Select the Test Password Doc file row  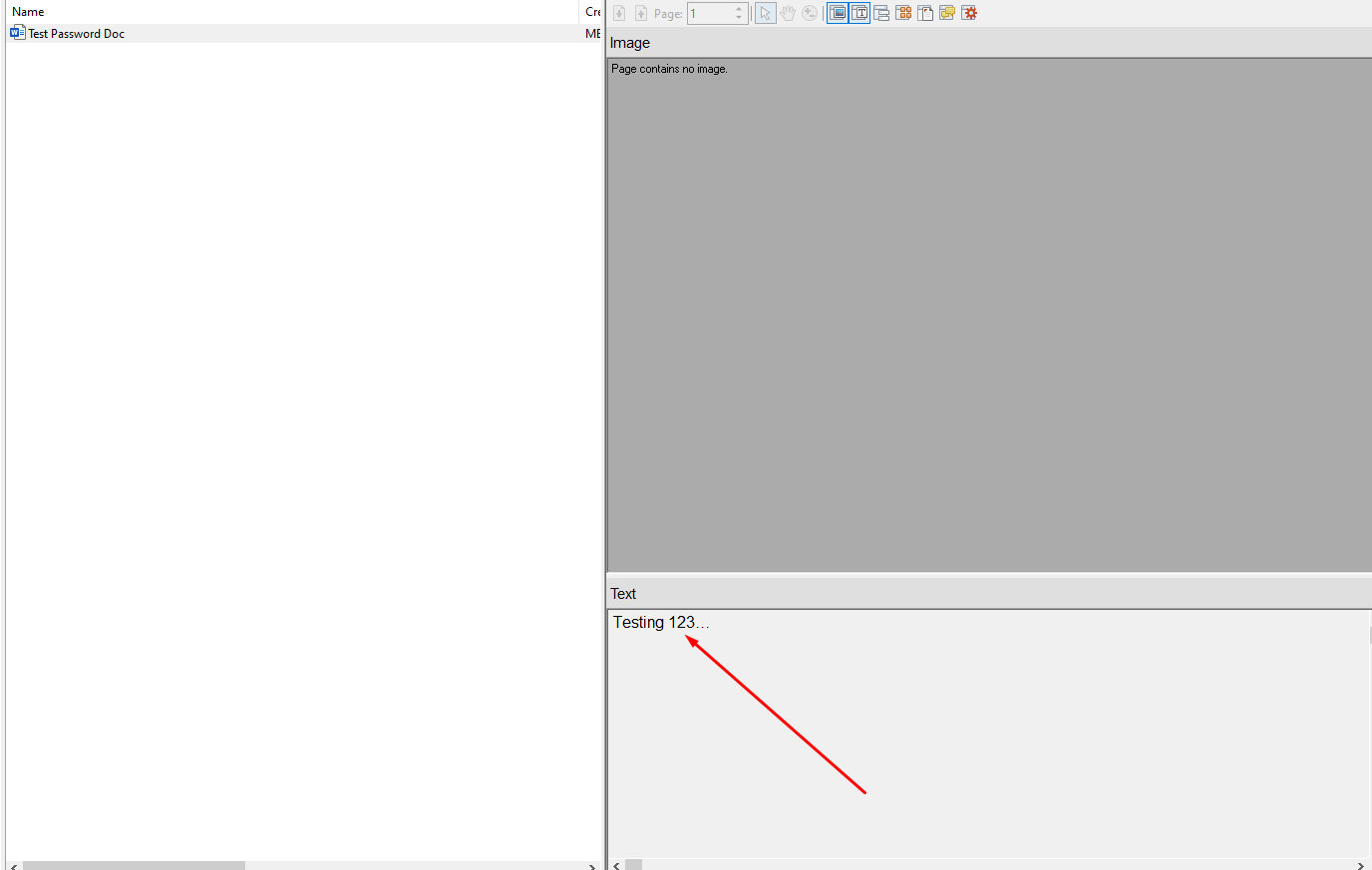303,33
